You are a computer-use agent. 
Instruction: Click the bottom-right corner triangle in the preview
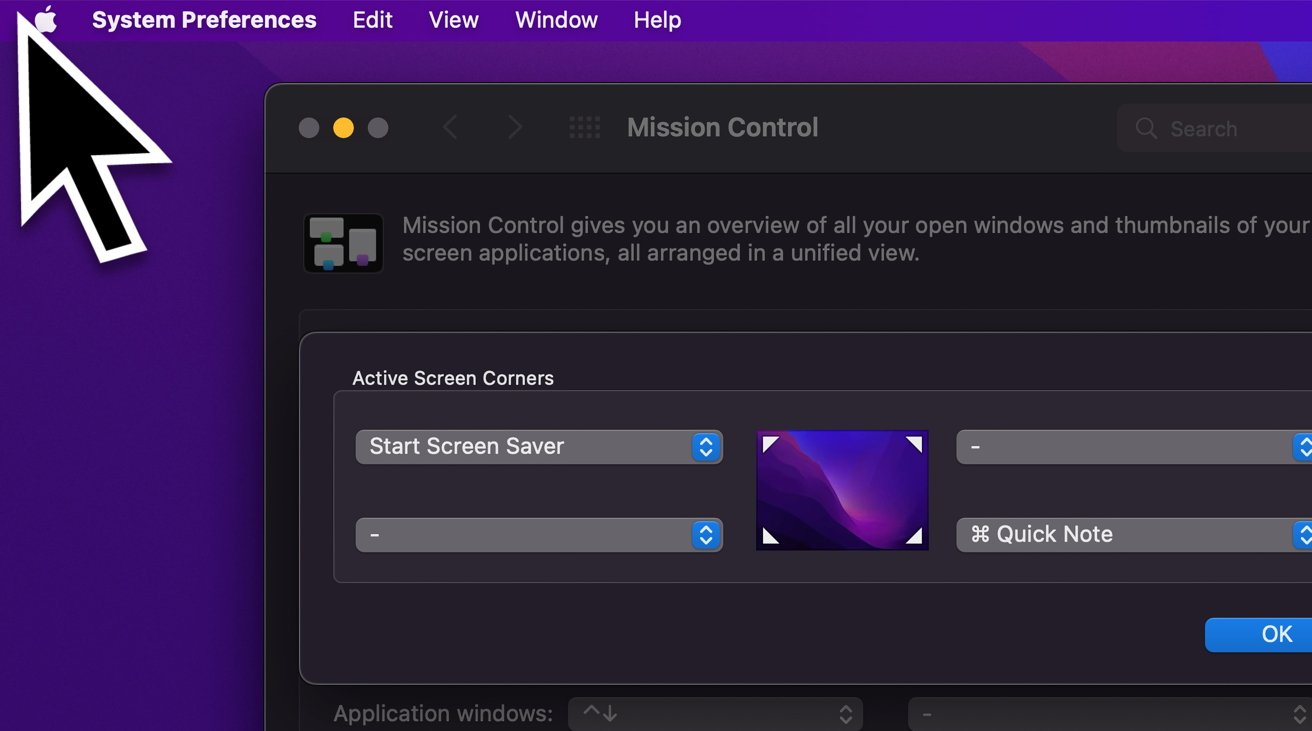(x=915, y=539)
